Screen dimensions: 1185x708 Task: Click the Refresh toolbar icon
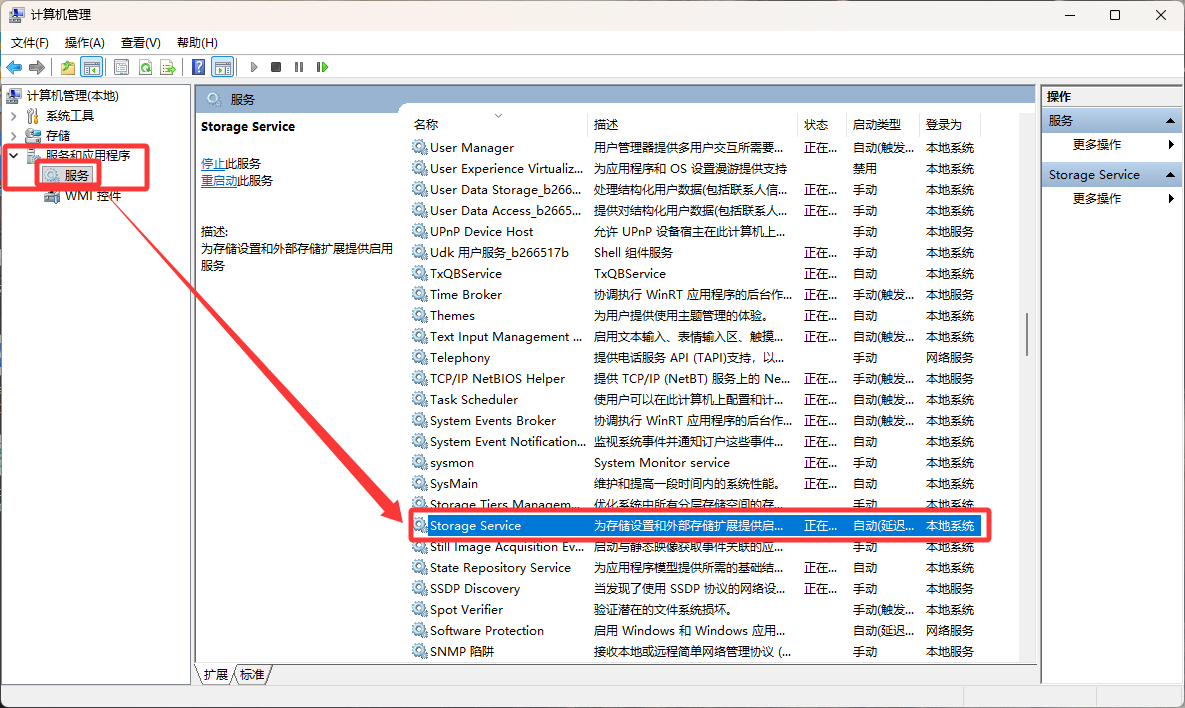pos(145,67)
